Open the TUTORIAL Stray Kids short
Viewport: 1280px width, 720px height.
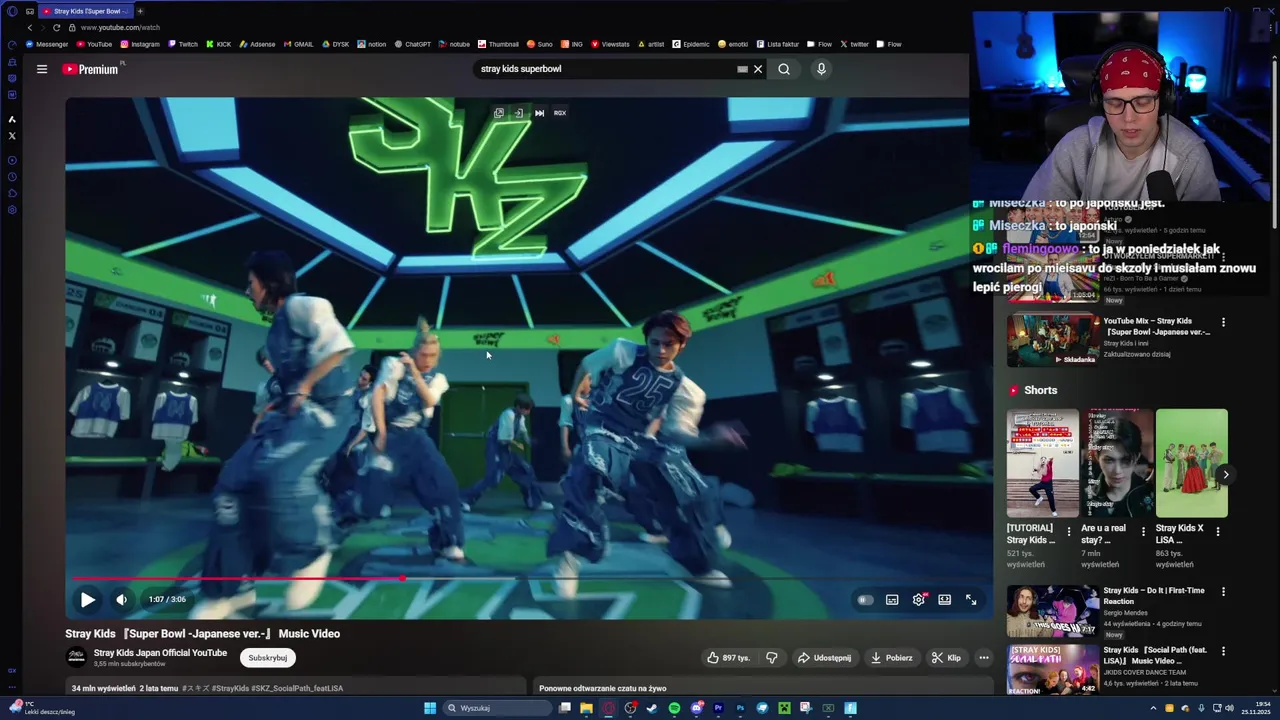tap(1042, 463)
